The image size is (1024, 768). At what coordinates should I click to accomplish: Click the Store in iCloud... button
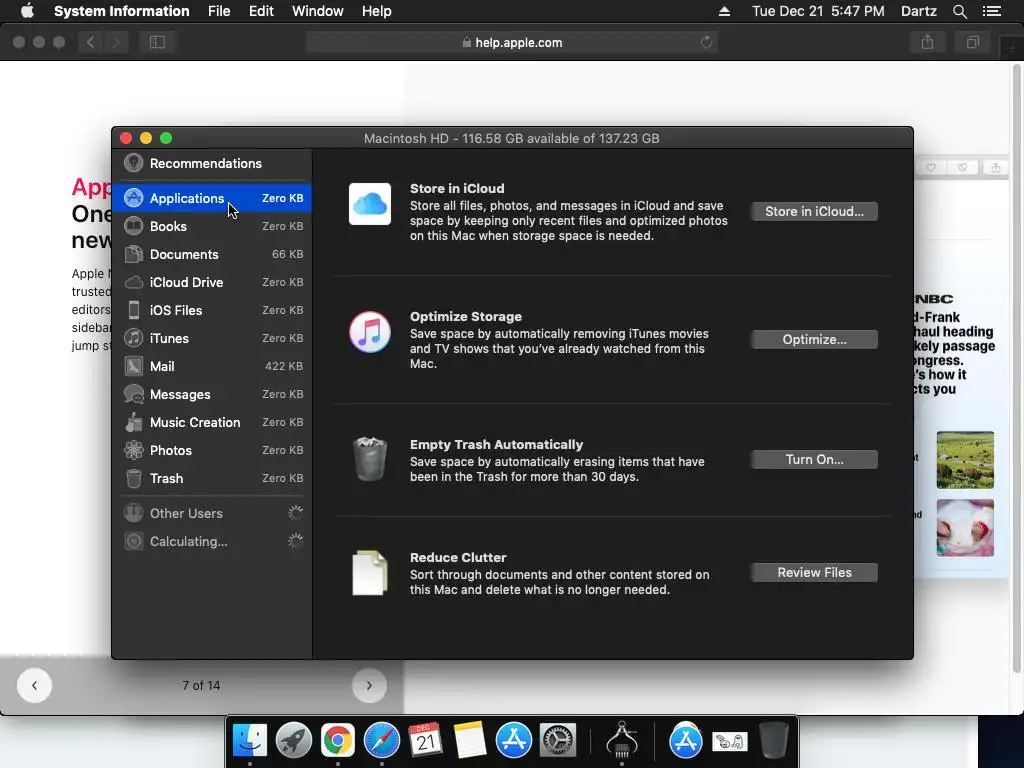point(814,212)
